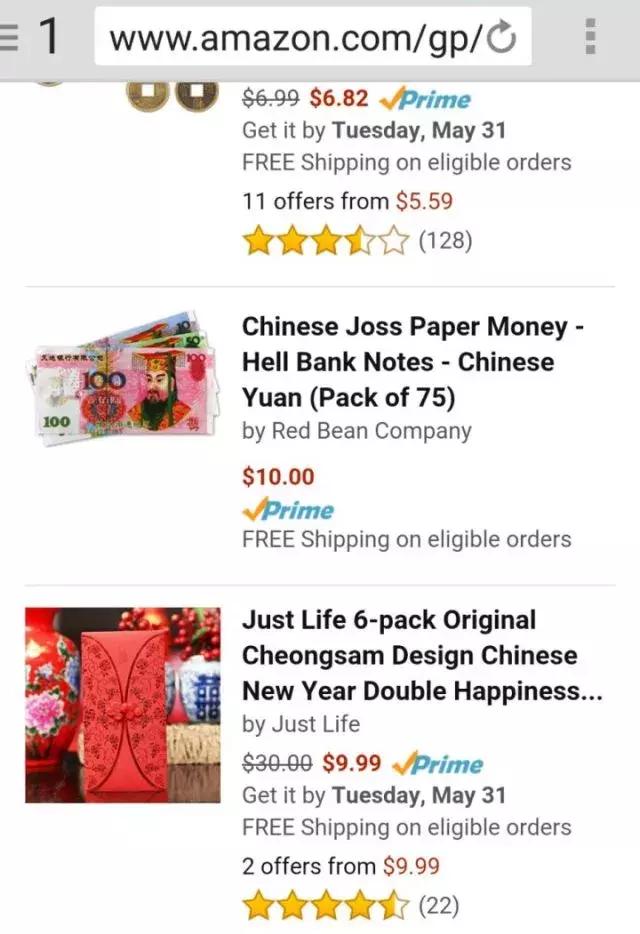Open Chinese Joss Paper Money listing title
This screenshot has height=934, width=640.
pos(413,362)
